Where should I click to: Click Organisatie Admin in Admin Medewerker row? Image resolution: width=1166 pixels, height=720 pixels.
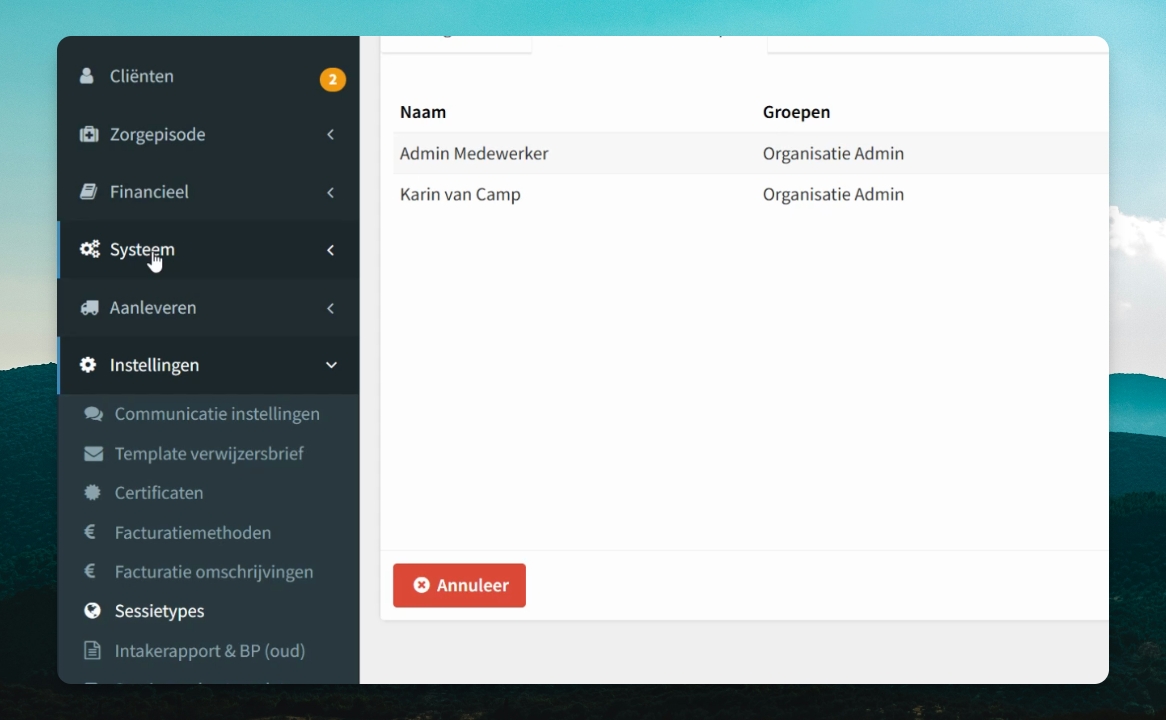coord(834,153)
